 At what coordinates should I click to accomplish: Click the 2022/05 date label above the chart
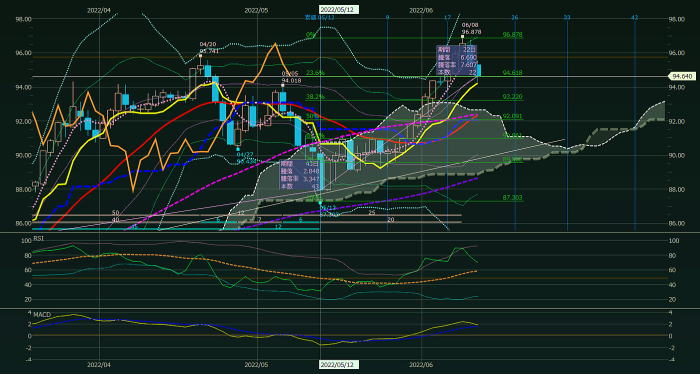pyautogui.click(x=257, y=10)
